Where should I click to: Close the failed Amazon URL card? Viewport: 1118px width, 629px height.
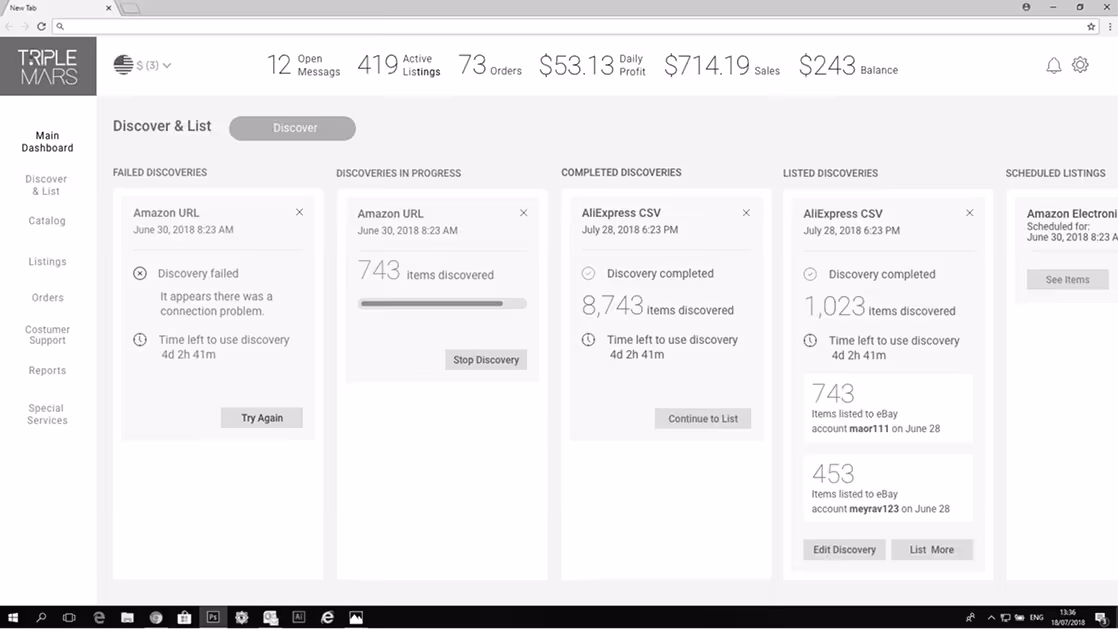tap(299, 213)
